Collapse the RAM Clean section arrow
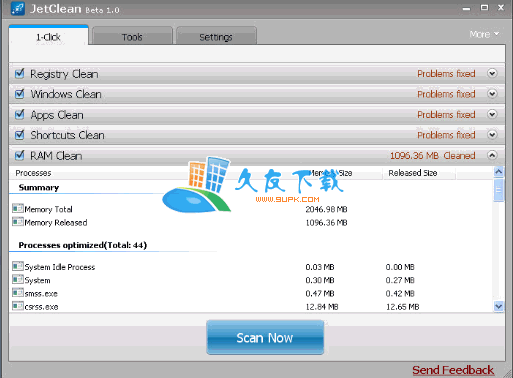Viewport: 513px width, 378px height. coord(492,155)
